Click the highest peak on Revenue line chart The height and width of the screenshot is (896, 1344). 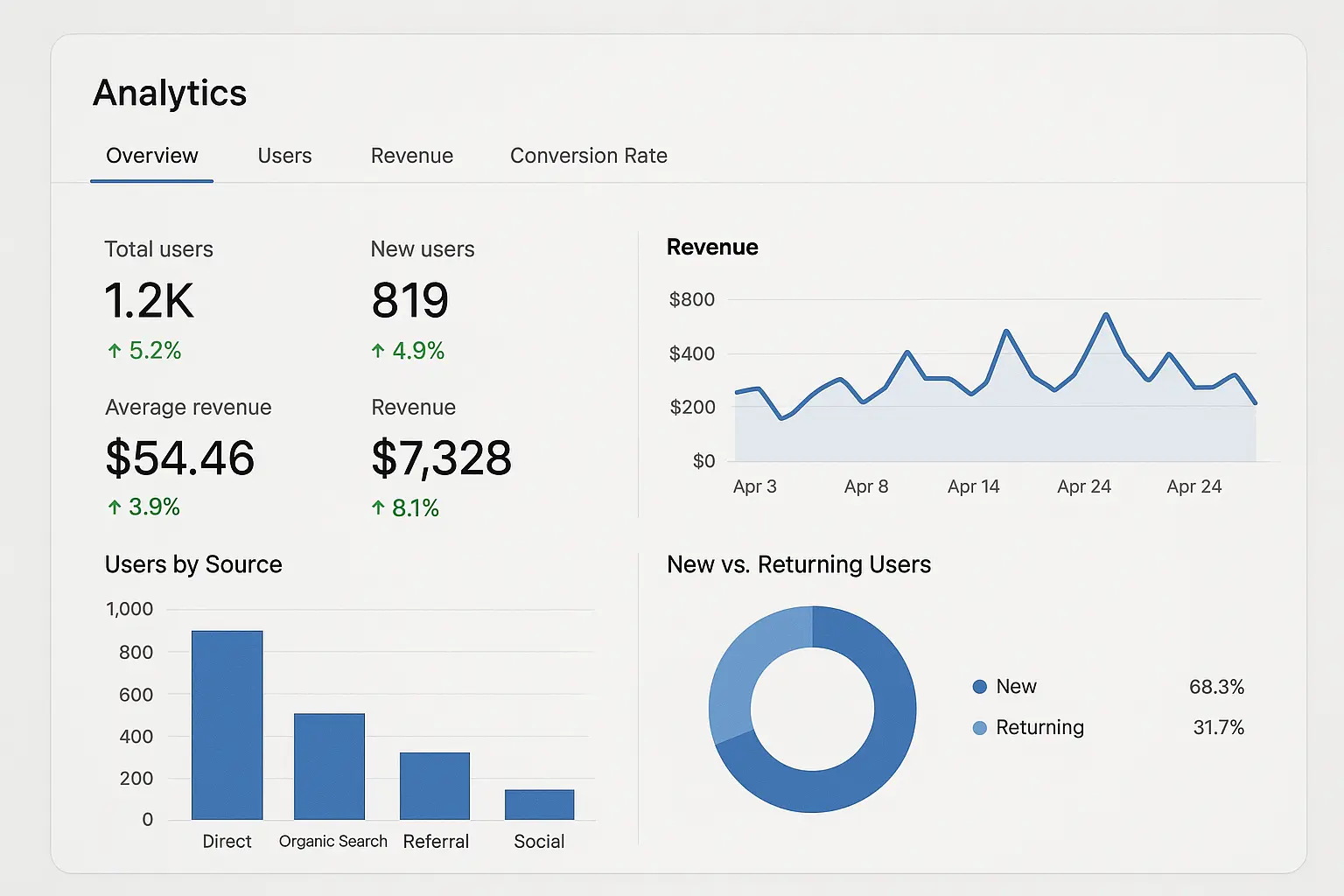click(1106, 314)
